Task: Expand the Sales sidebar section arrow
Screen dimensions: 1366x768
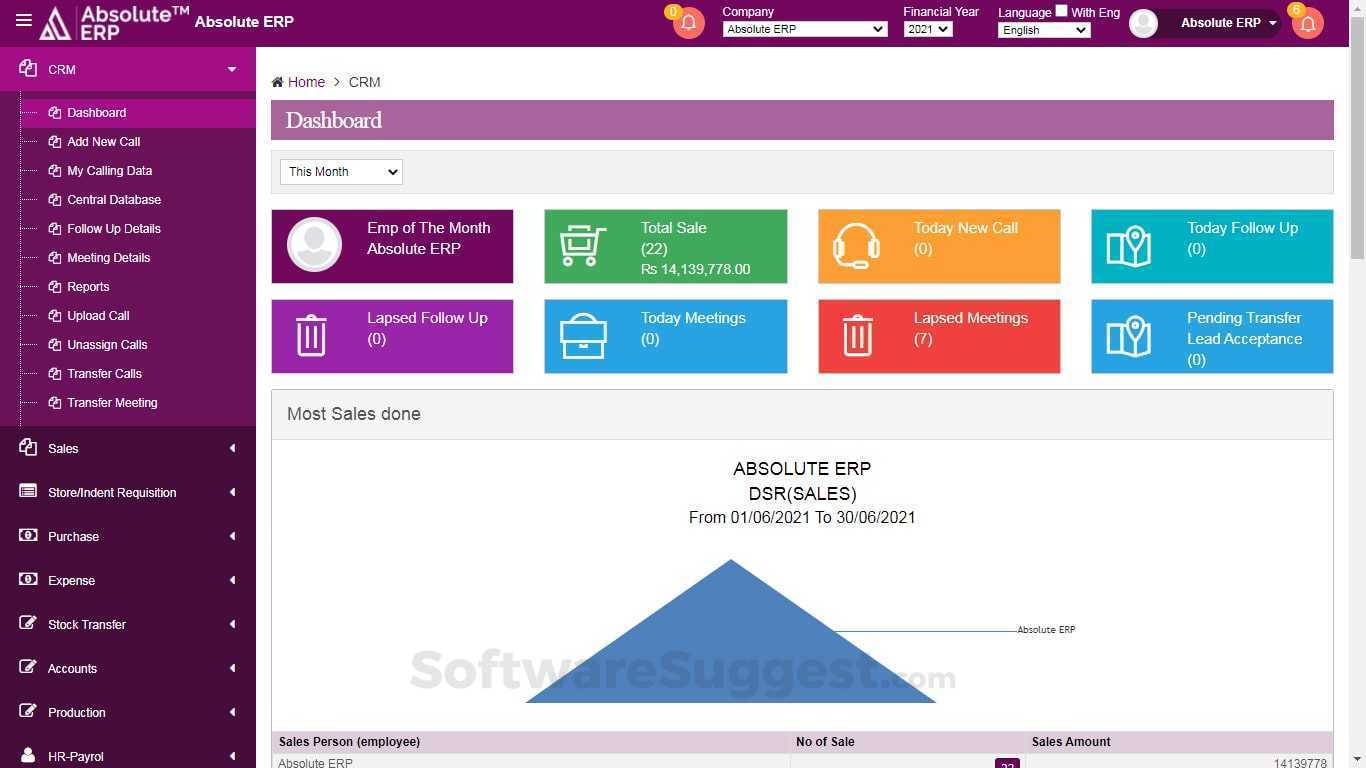Action: (232, 448)
